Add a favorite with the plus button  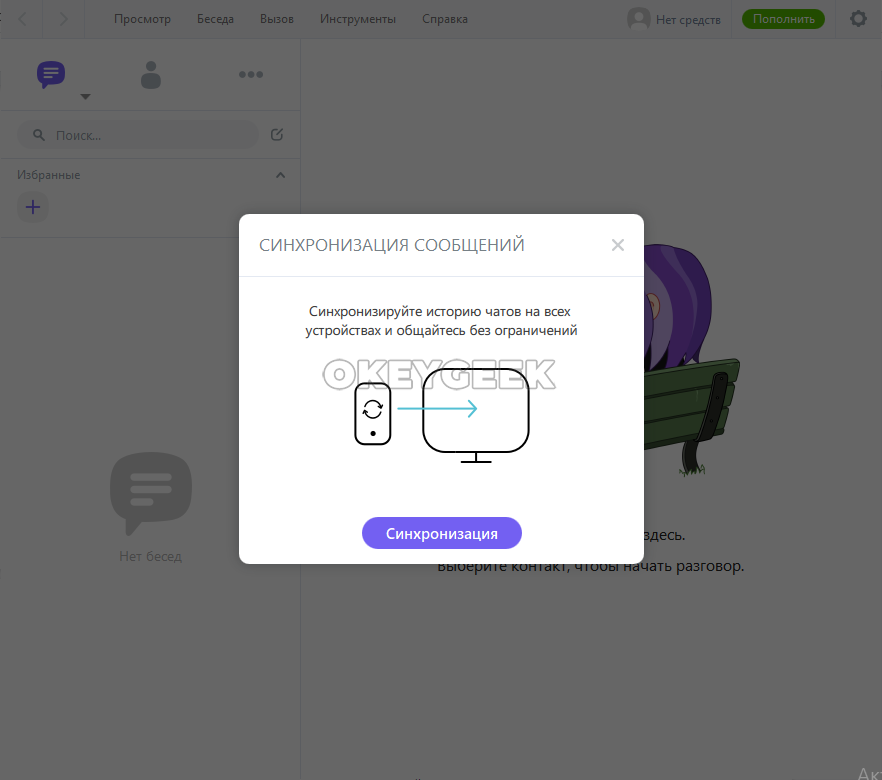tap(33, 207)
